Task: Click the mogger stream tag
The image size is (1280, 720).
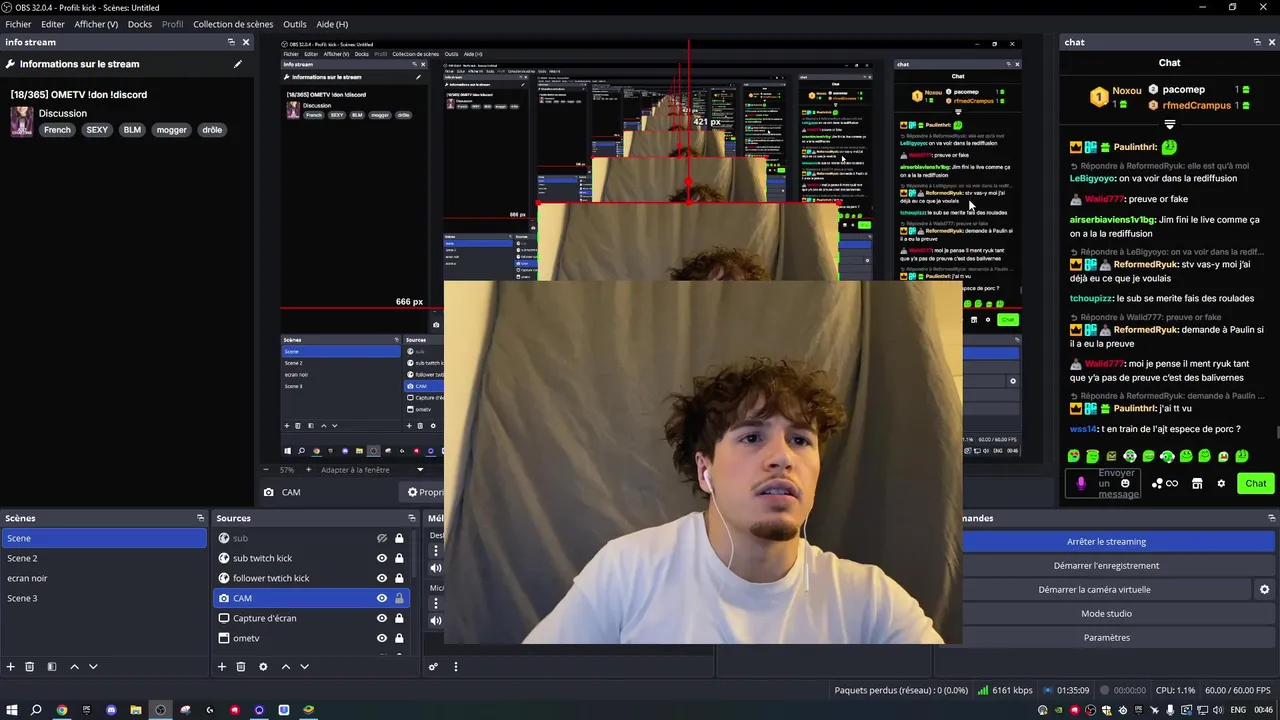Action: [x=171, y=130]
